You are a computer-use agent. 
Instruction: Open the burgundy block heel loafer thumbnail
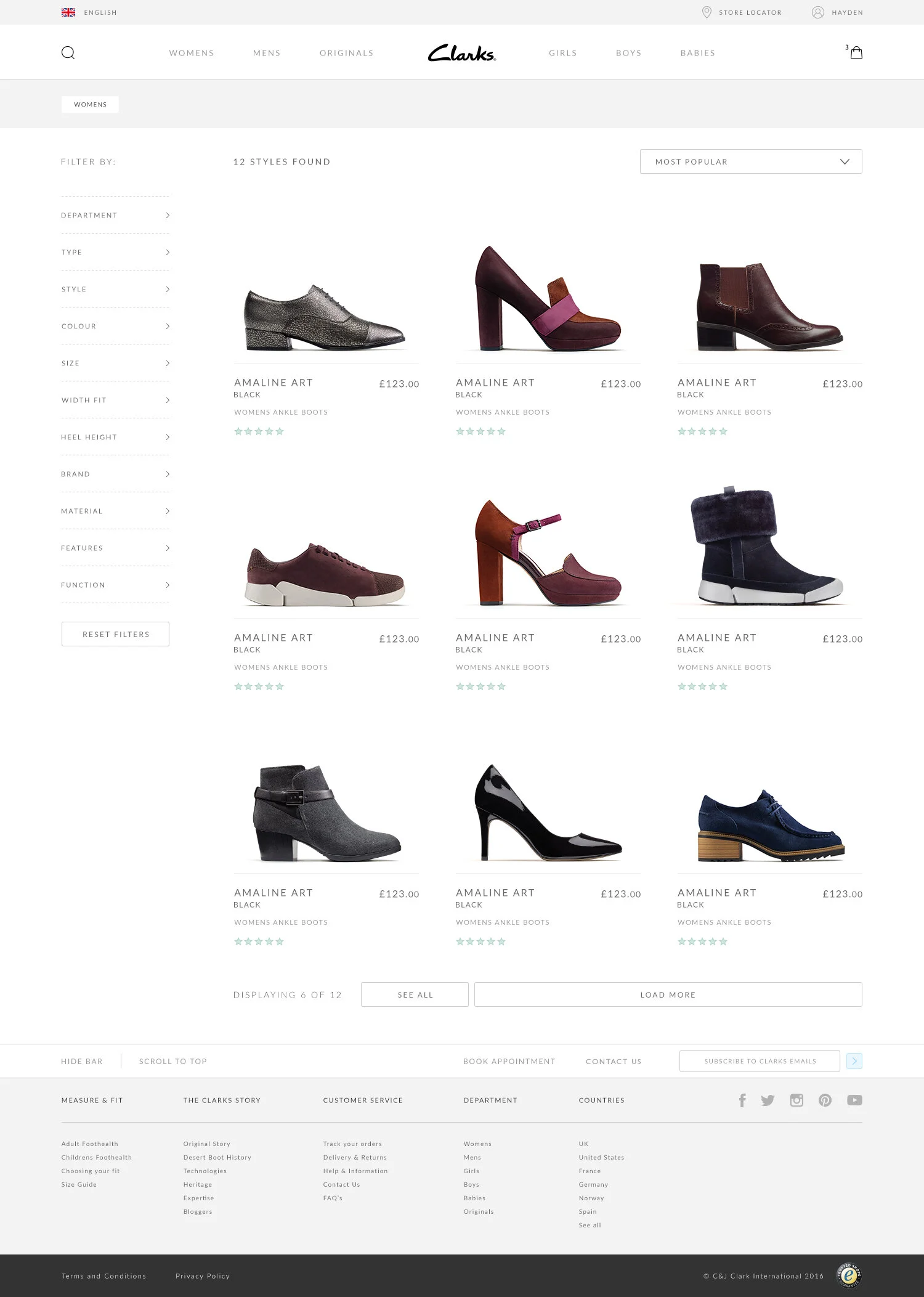tap(548, 299)
